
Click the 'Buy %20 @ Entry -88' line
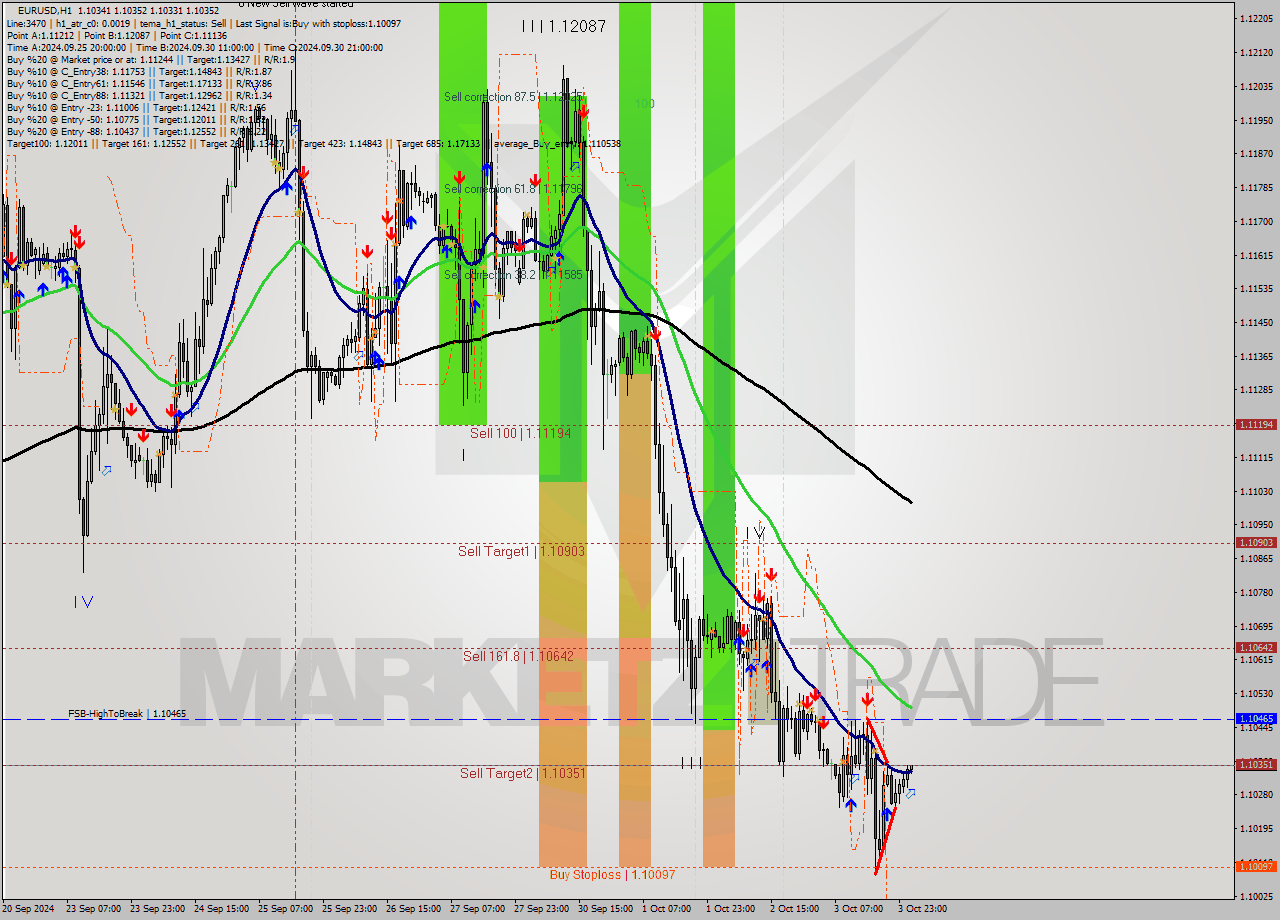(135, 131)
